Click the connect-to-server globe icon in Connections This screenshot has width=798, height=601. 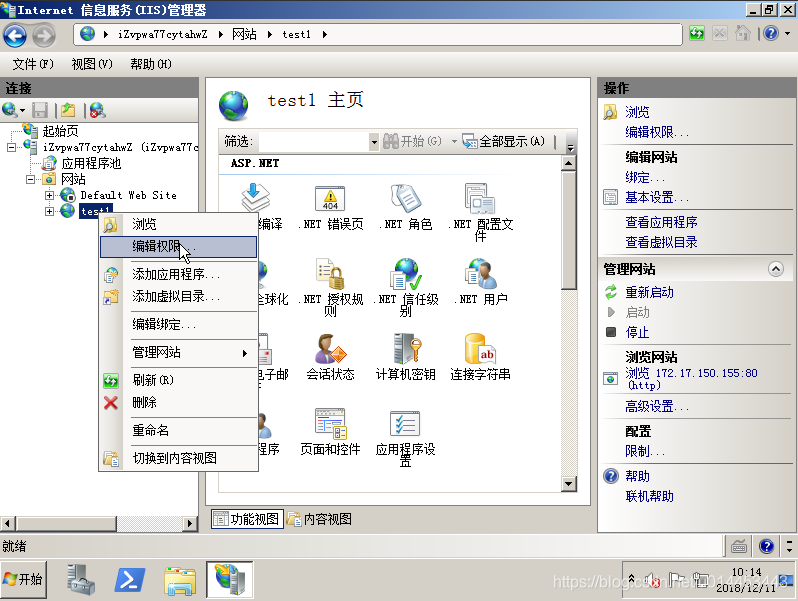click(x=9, y=109)
